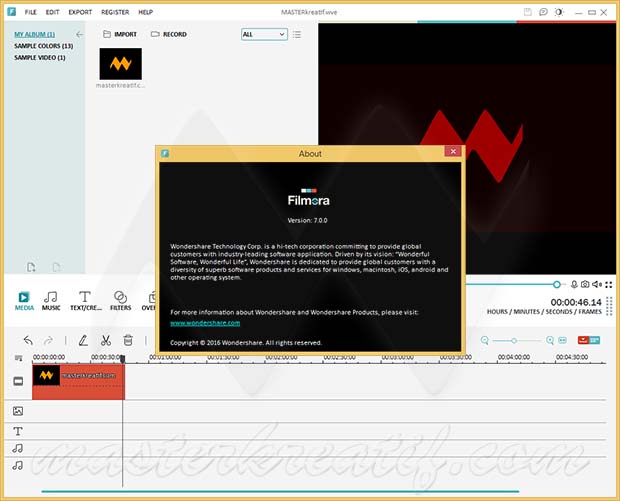
Task: Click the zoom to fit timeline icon
Action: pyautogui.click(x=563, y=340)
